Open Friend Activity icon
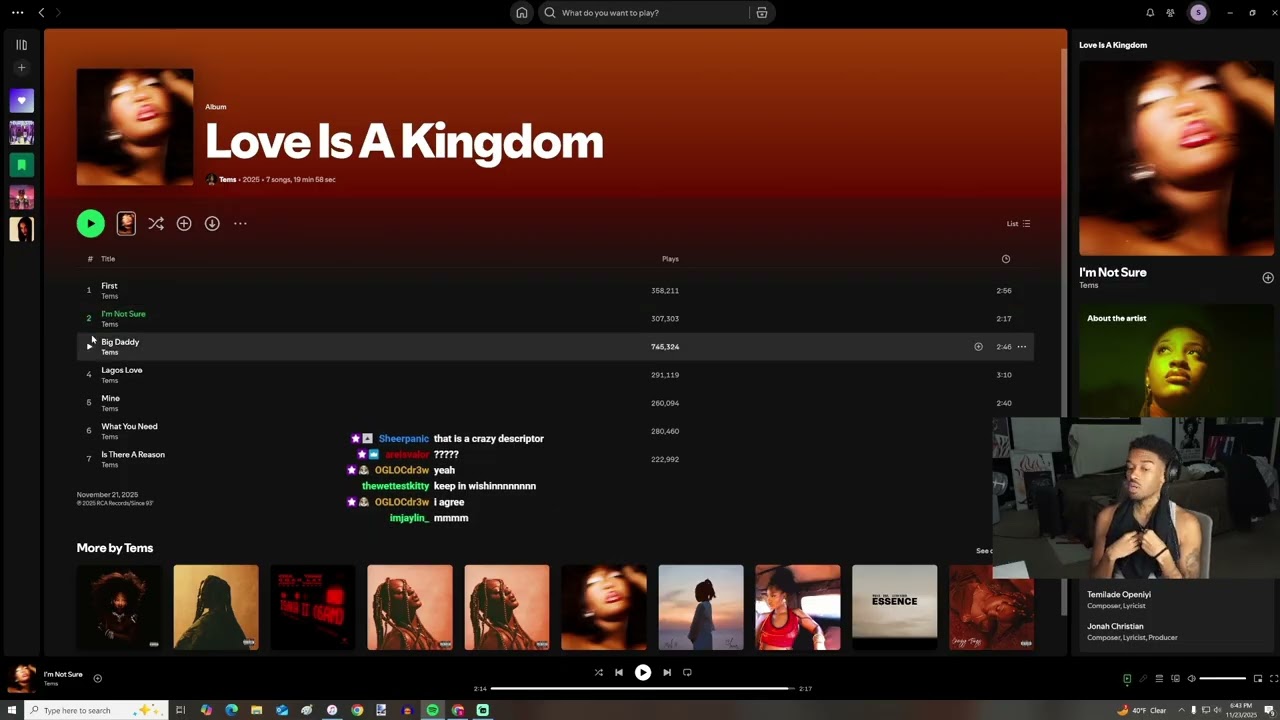1280x720 pixels. [x=1170, y=13]
